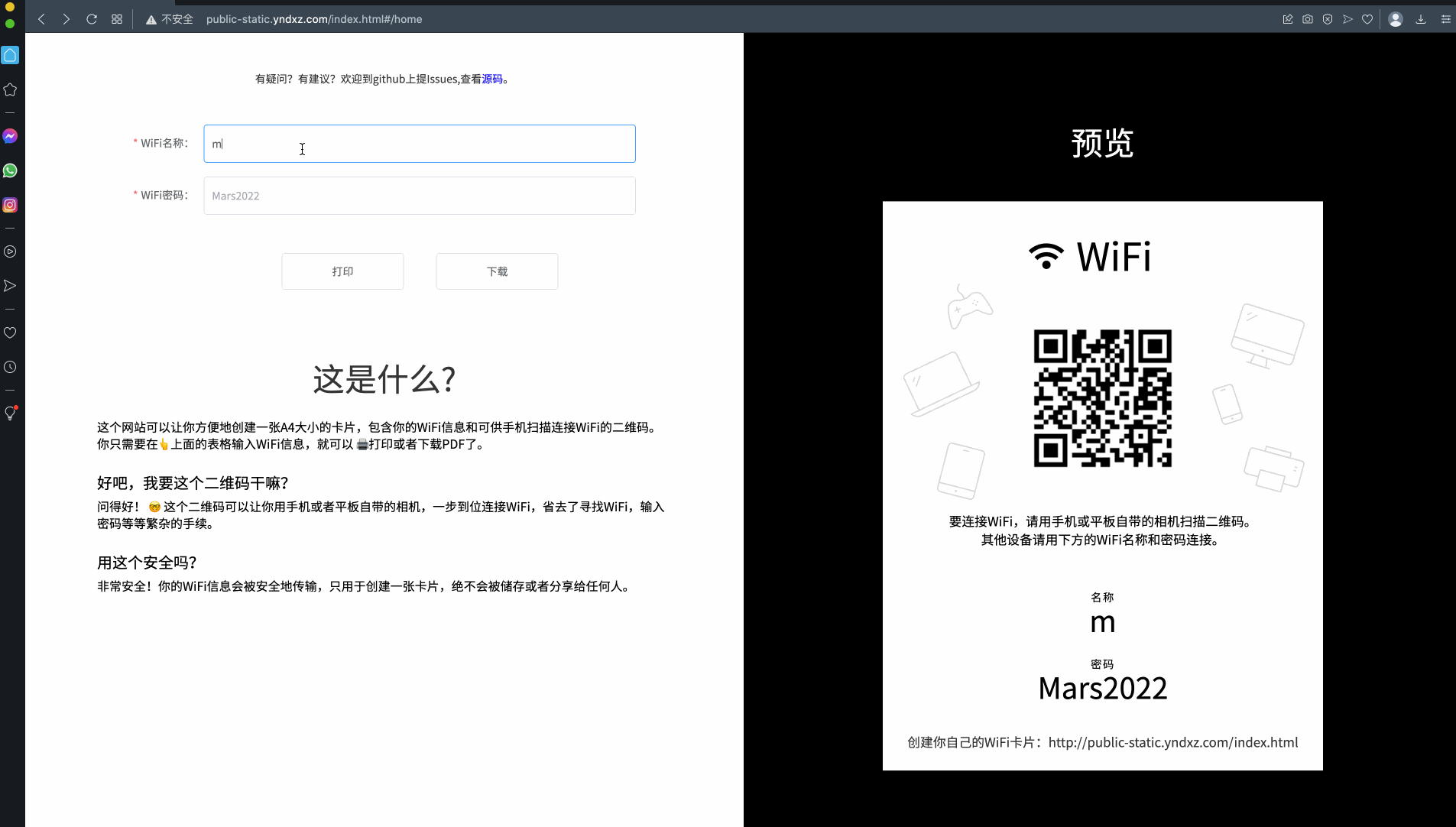1456x827 pixels.
Task: Favorite this page via the heart icon
Action: tap(1367, 19)
